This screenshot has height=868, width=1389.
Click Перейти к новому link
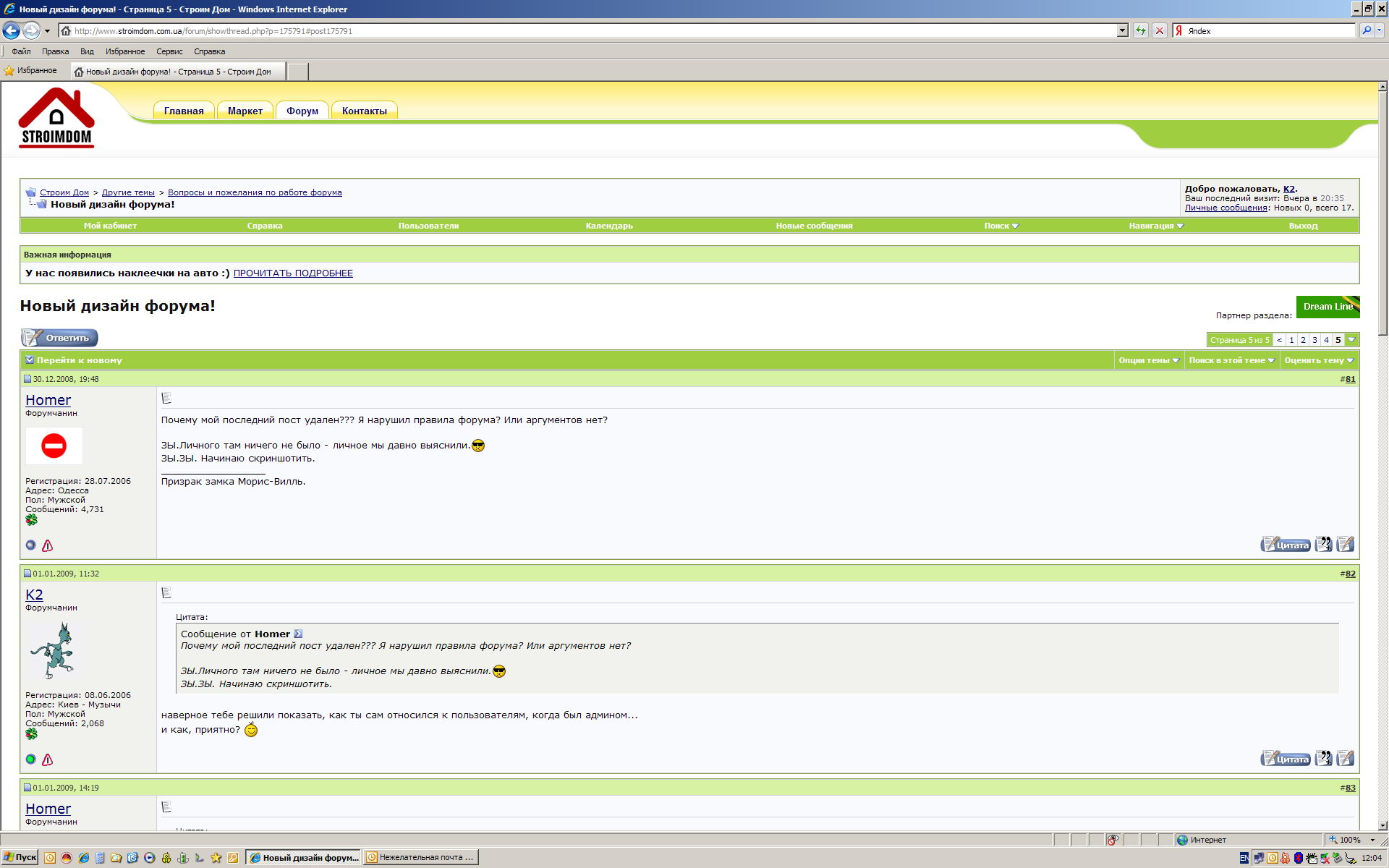point(80,360)
